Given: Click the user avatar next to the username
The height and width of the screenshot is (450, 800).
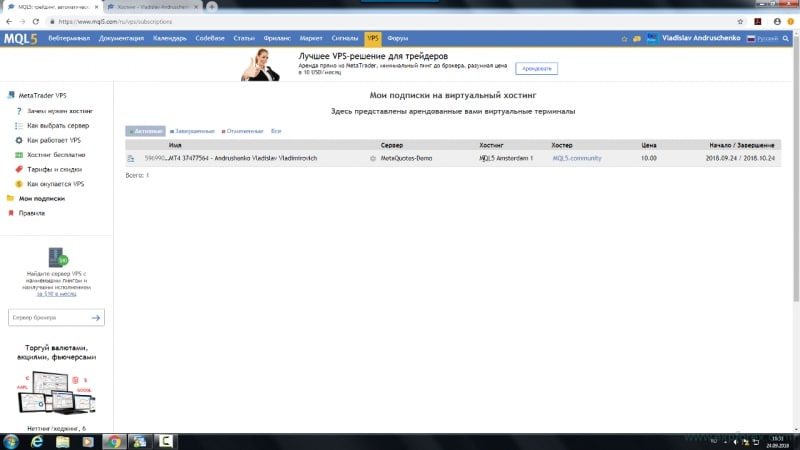Looking at the screenshot, I should (x=652, y=38).
